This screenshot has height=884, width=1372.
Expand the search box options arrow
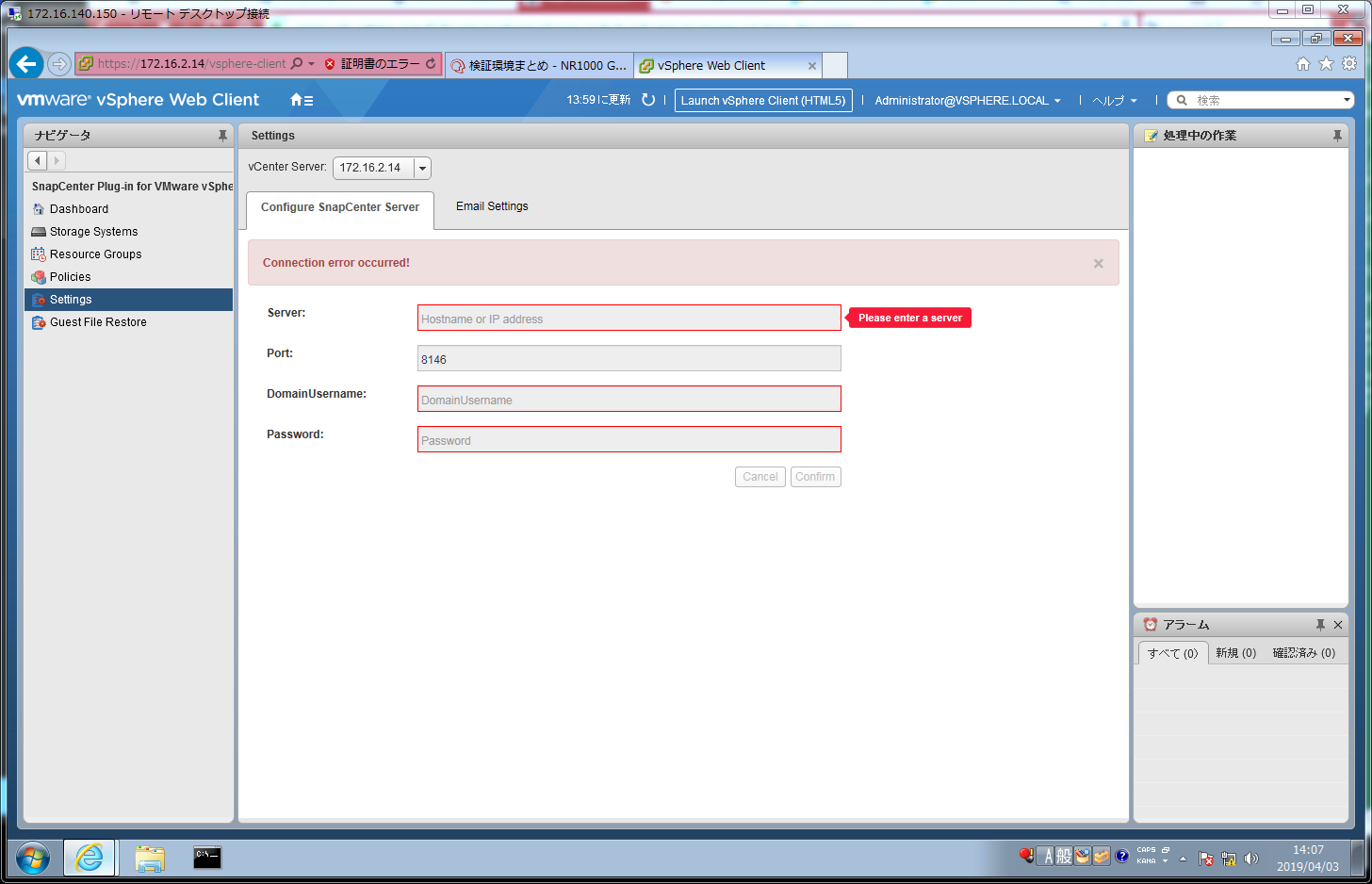(x=1347, y=100)
